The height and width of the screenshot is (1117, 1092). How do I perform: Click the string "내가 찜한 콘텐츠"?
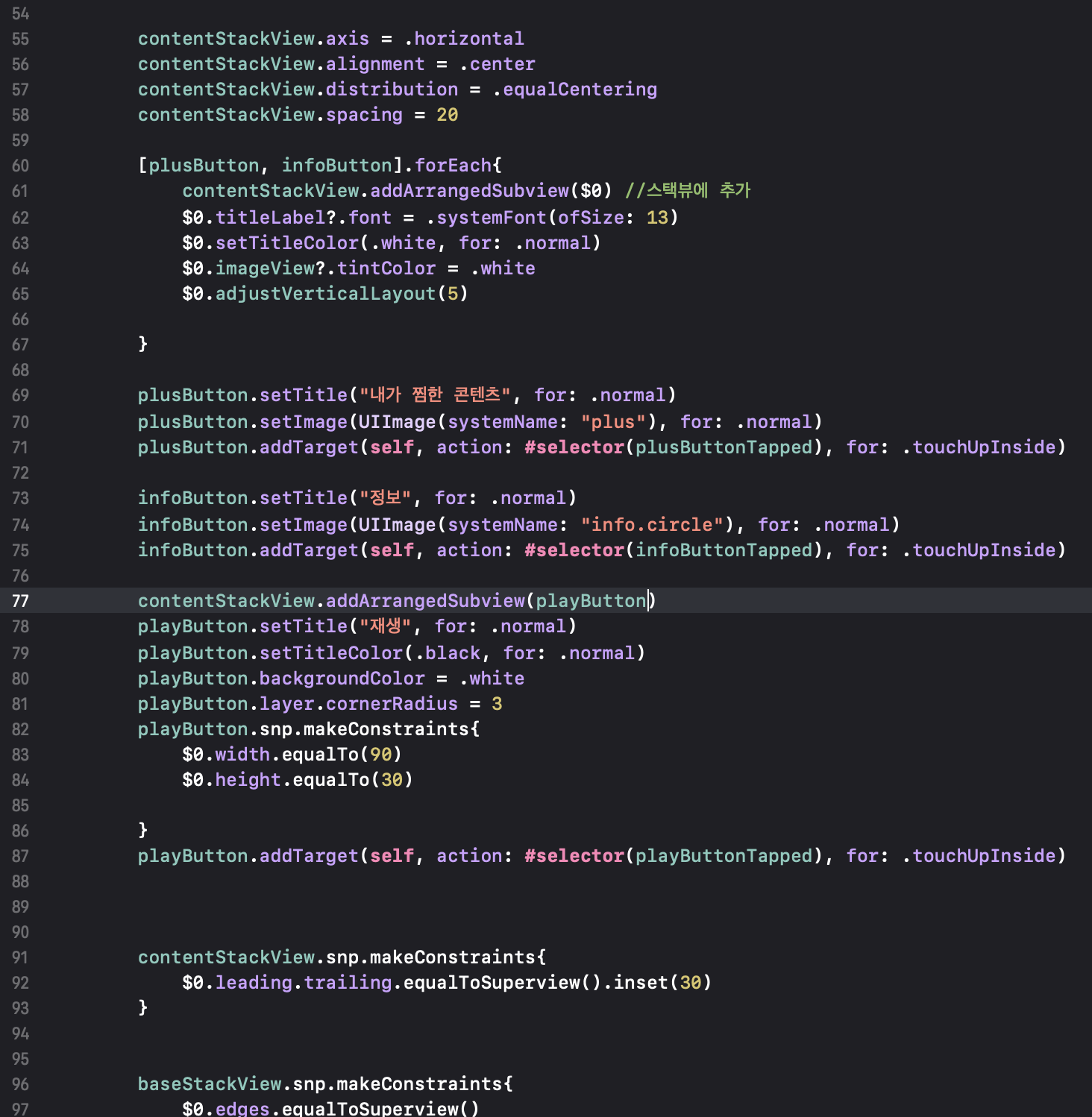click(436, 395)
